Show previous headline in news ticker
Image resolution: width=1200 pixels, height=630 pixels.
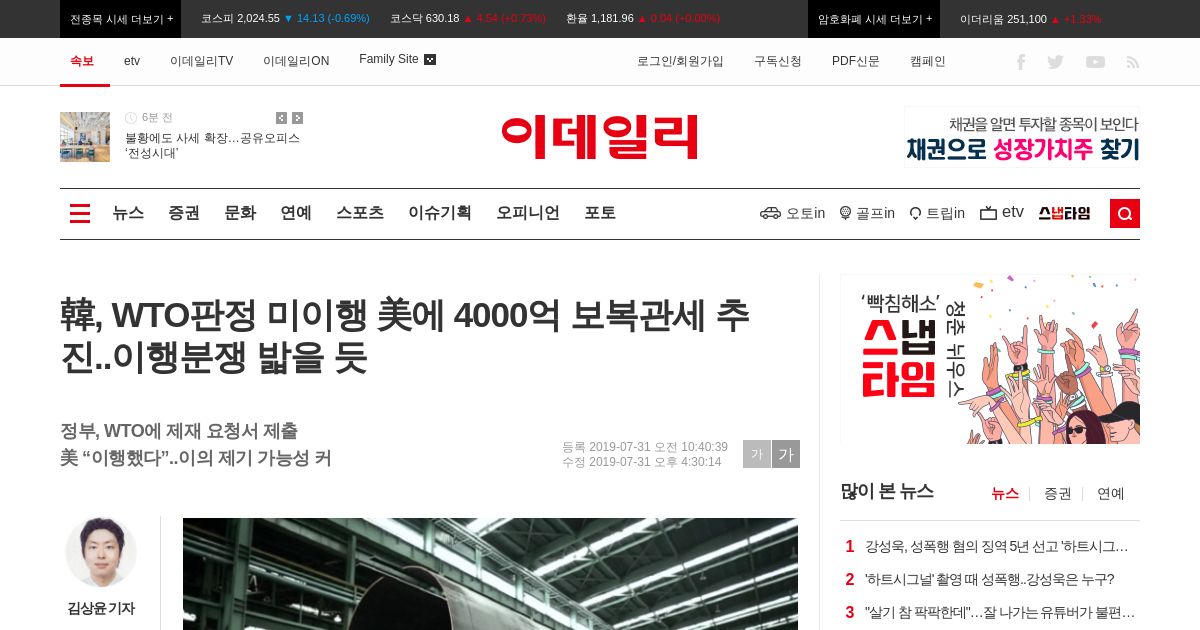click(281, 118)
